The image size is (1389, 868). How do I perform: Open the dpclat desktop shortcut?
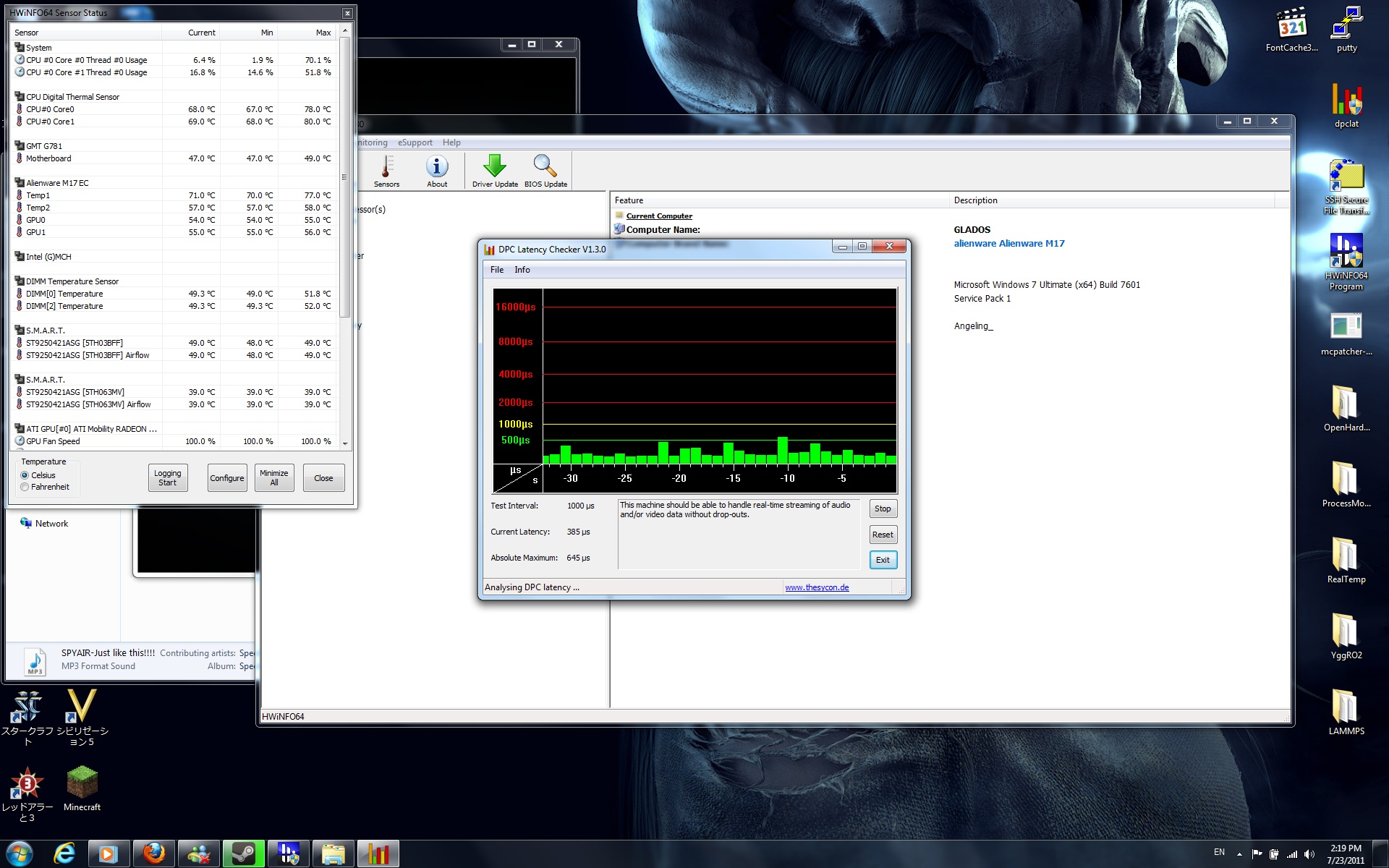(x=1346, y=106)
